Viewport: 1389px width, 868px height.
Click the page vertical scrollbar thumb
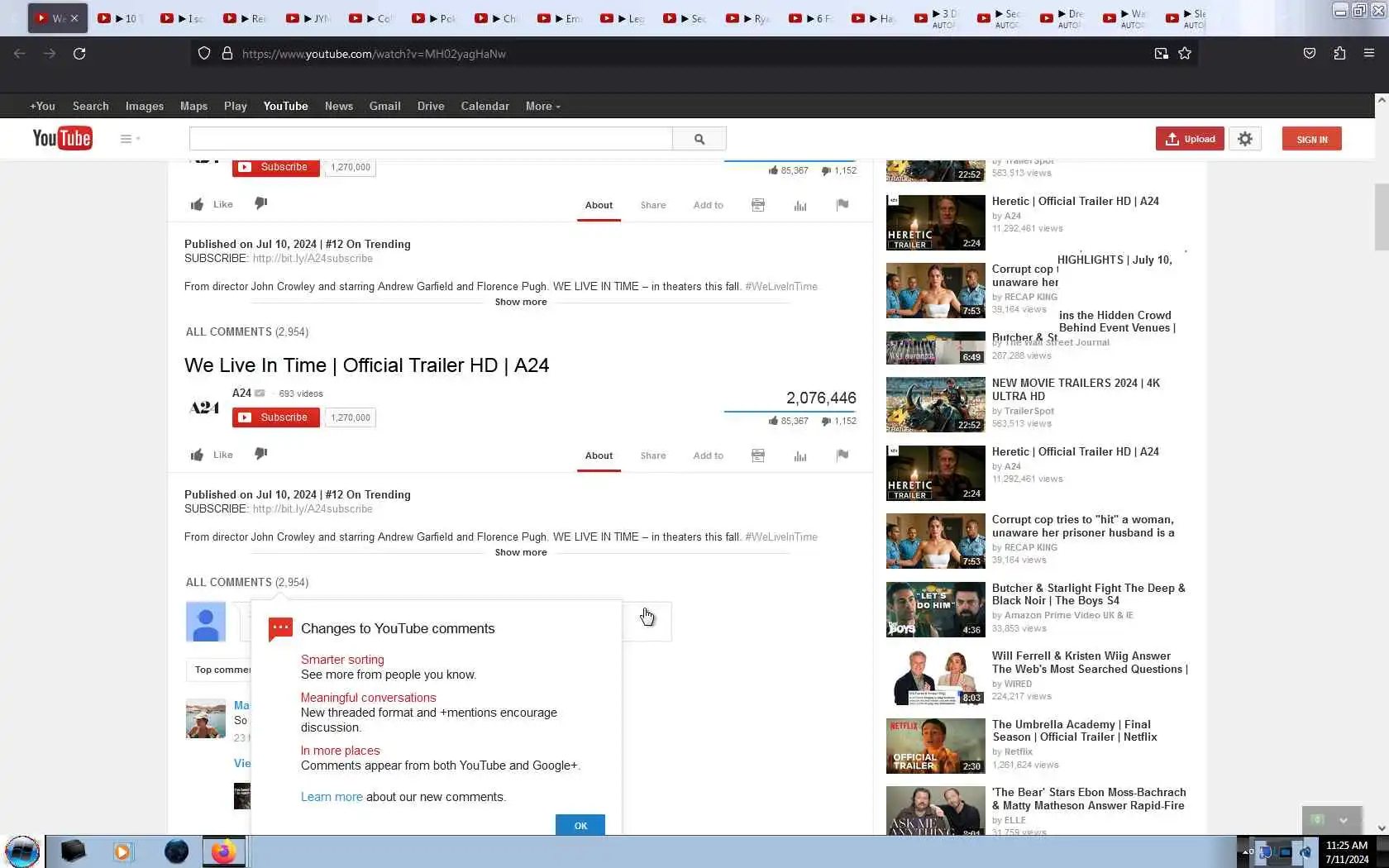coord(1382,217)
